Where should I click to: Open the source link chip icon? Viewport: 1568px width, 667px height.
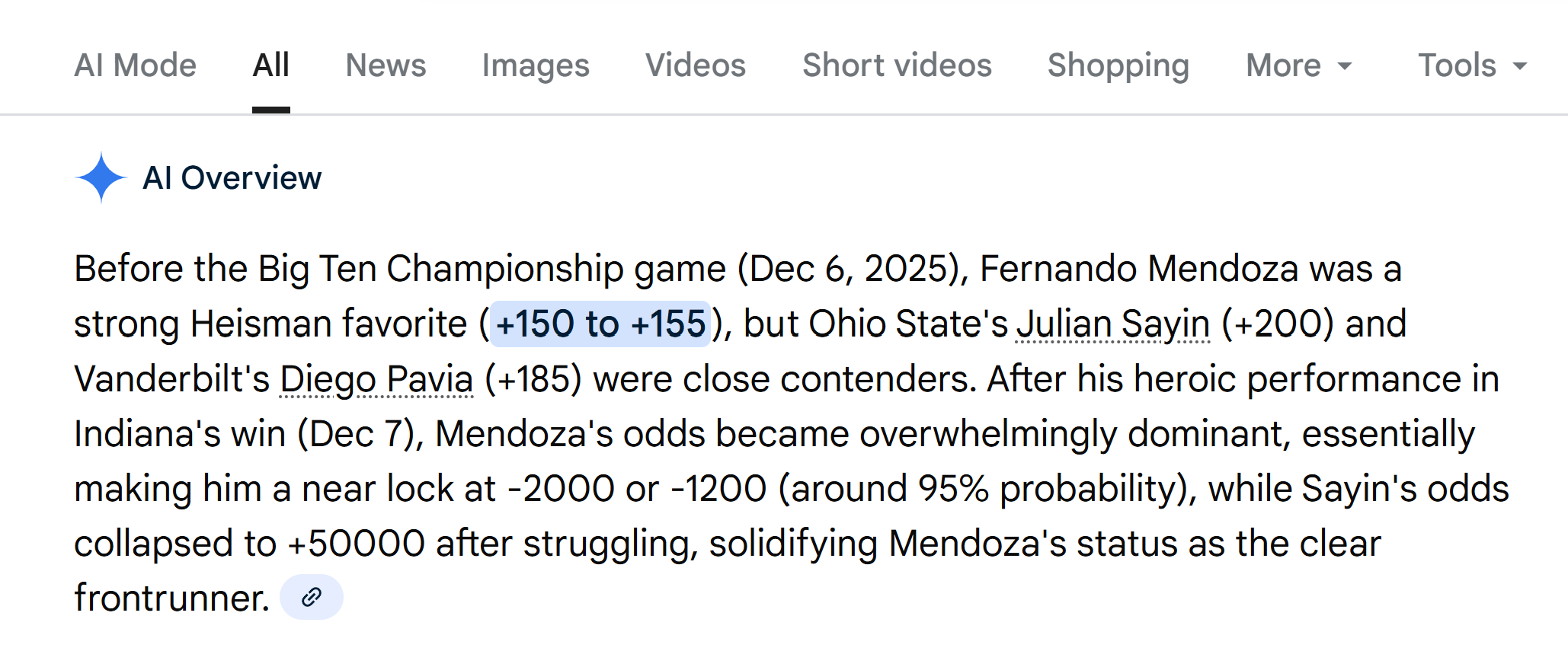311,598
